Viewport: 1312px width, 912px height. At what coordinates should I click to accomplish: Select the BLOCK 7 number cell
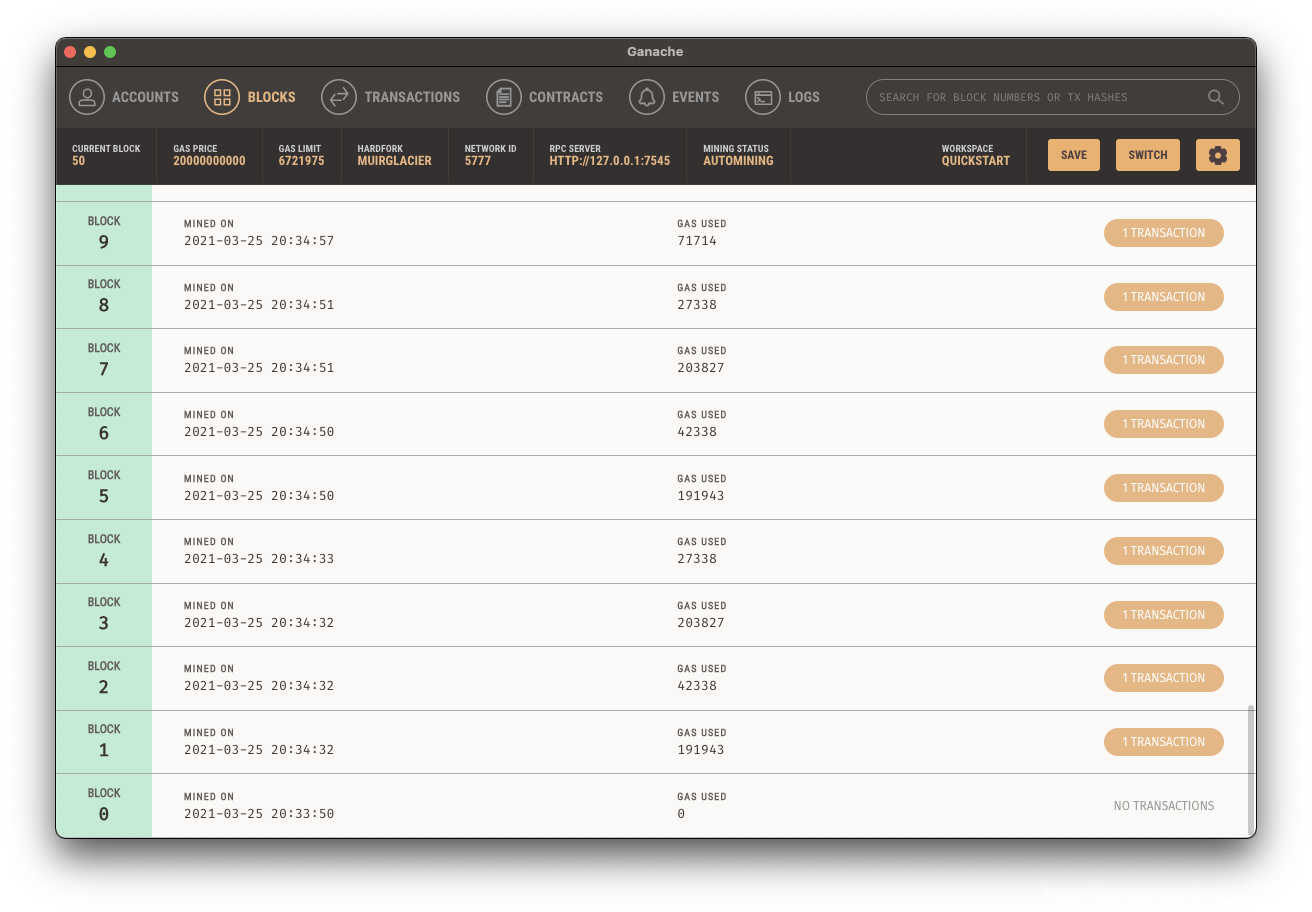tap(104, 360)
